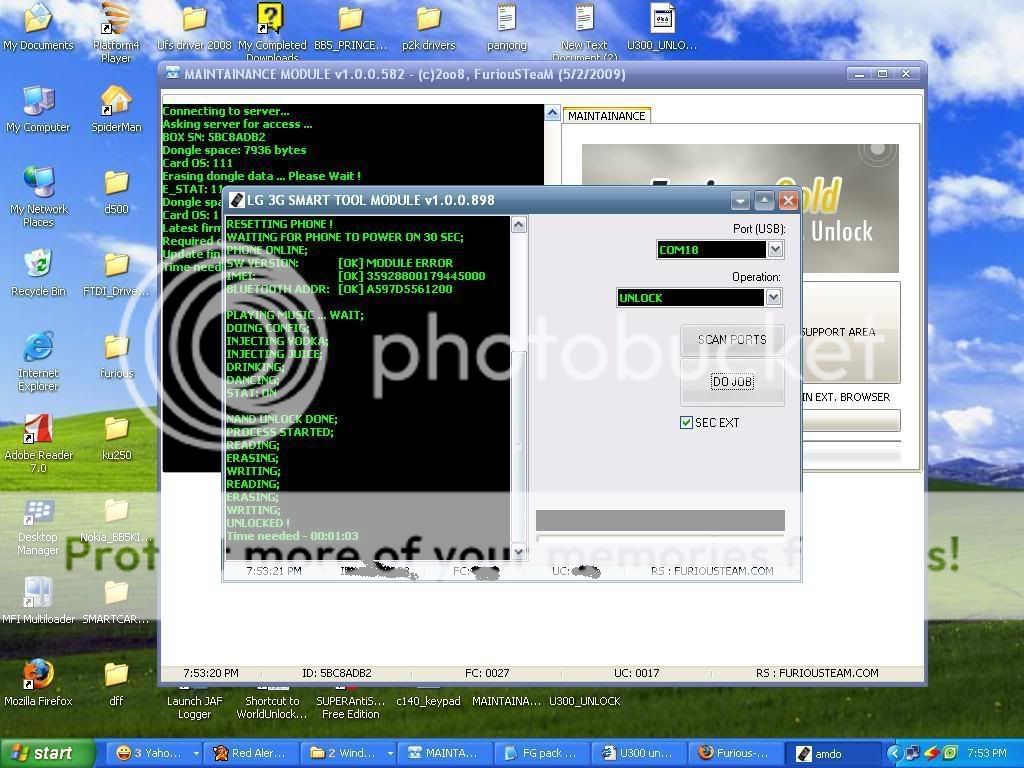Click NAND UNLOCK DONE; log line
The width and height of the screenshot is (1024, 768).
tap(281, 419)
